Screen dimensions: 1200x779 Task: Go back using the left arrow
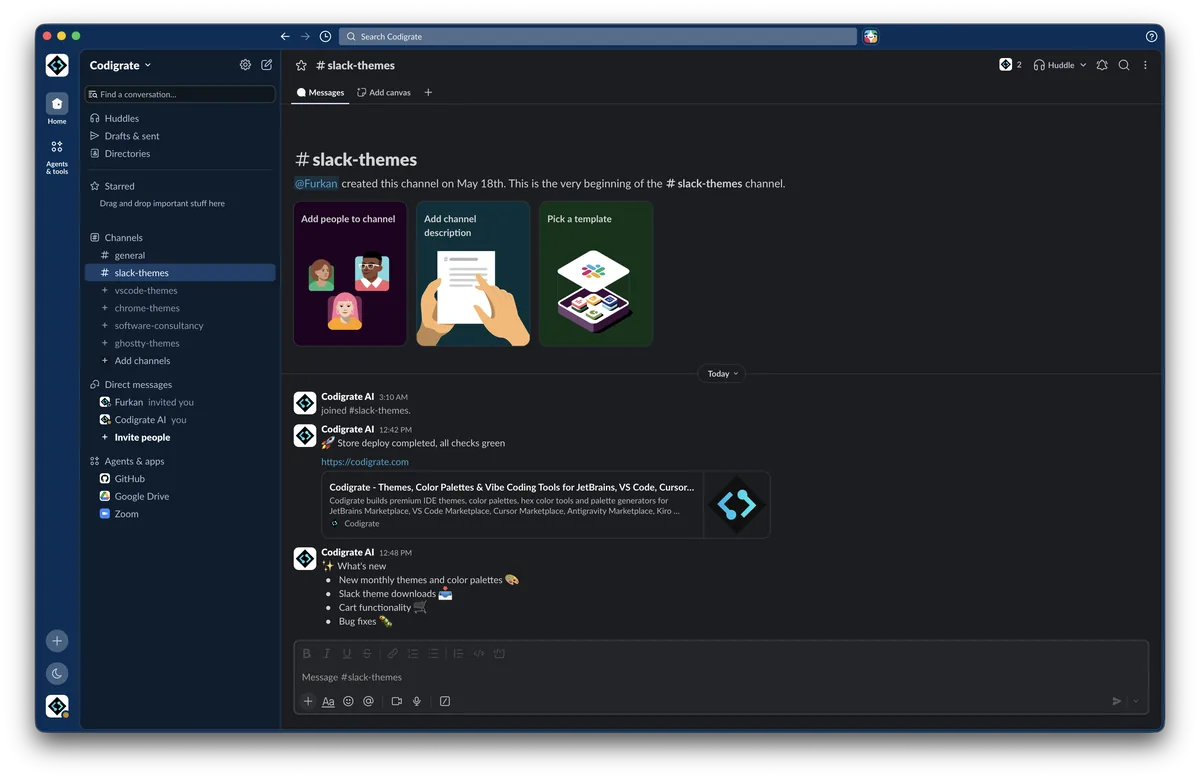click(285, 37)
